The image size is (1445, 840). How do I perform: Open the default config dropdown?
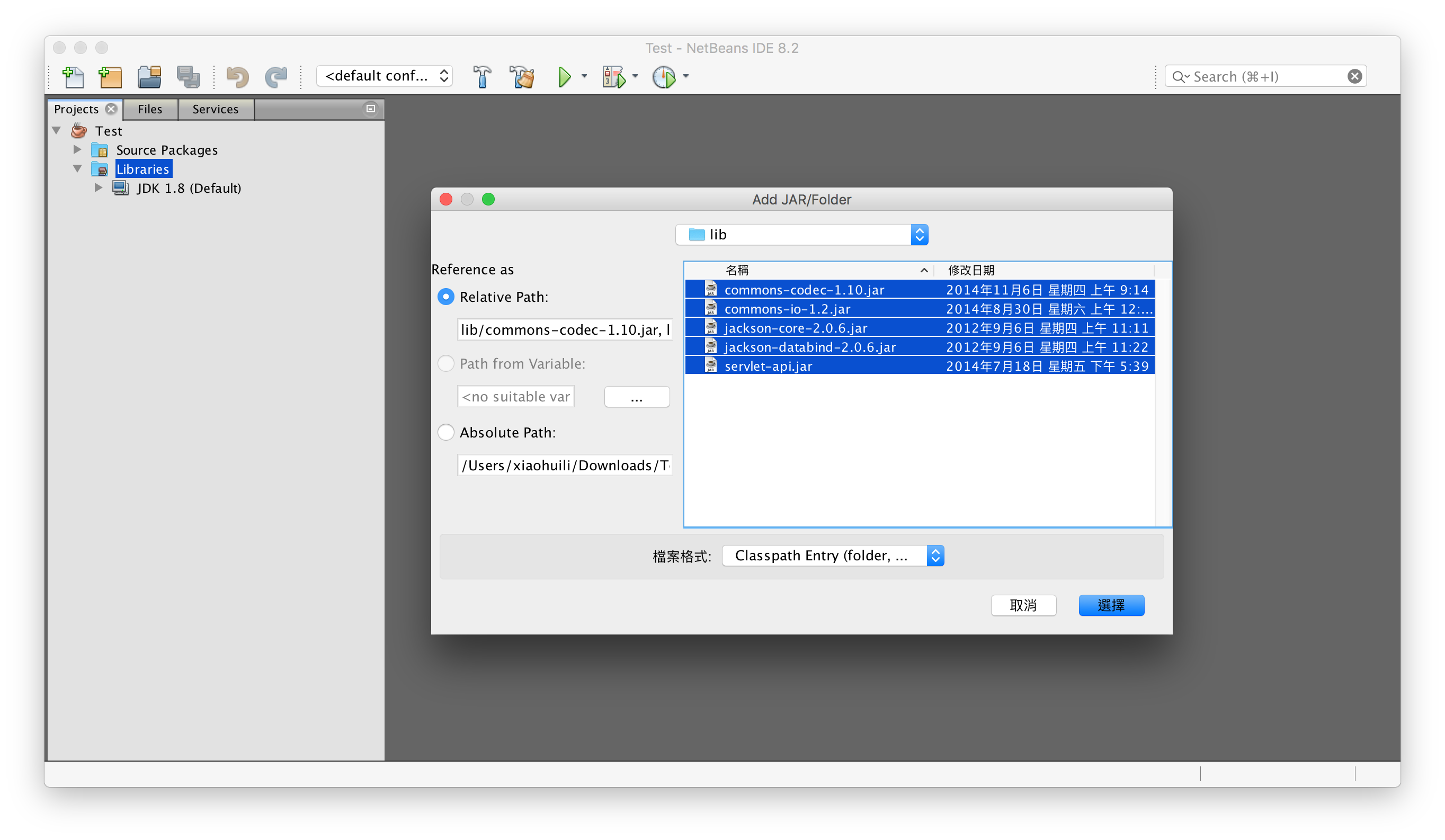(385, 76)
